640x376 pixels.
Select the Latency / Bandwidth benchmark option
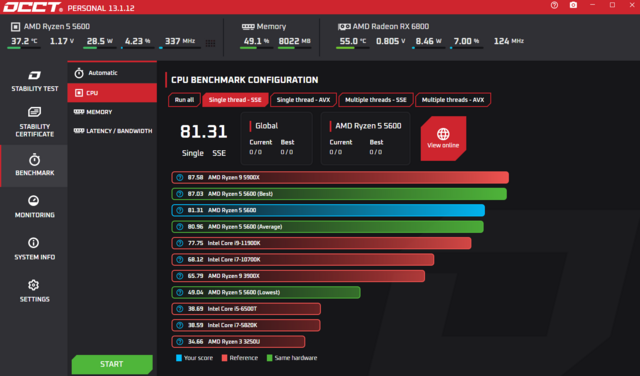coord(112,131)
